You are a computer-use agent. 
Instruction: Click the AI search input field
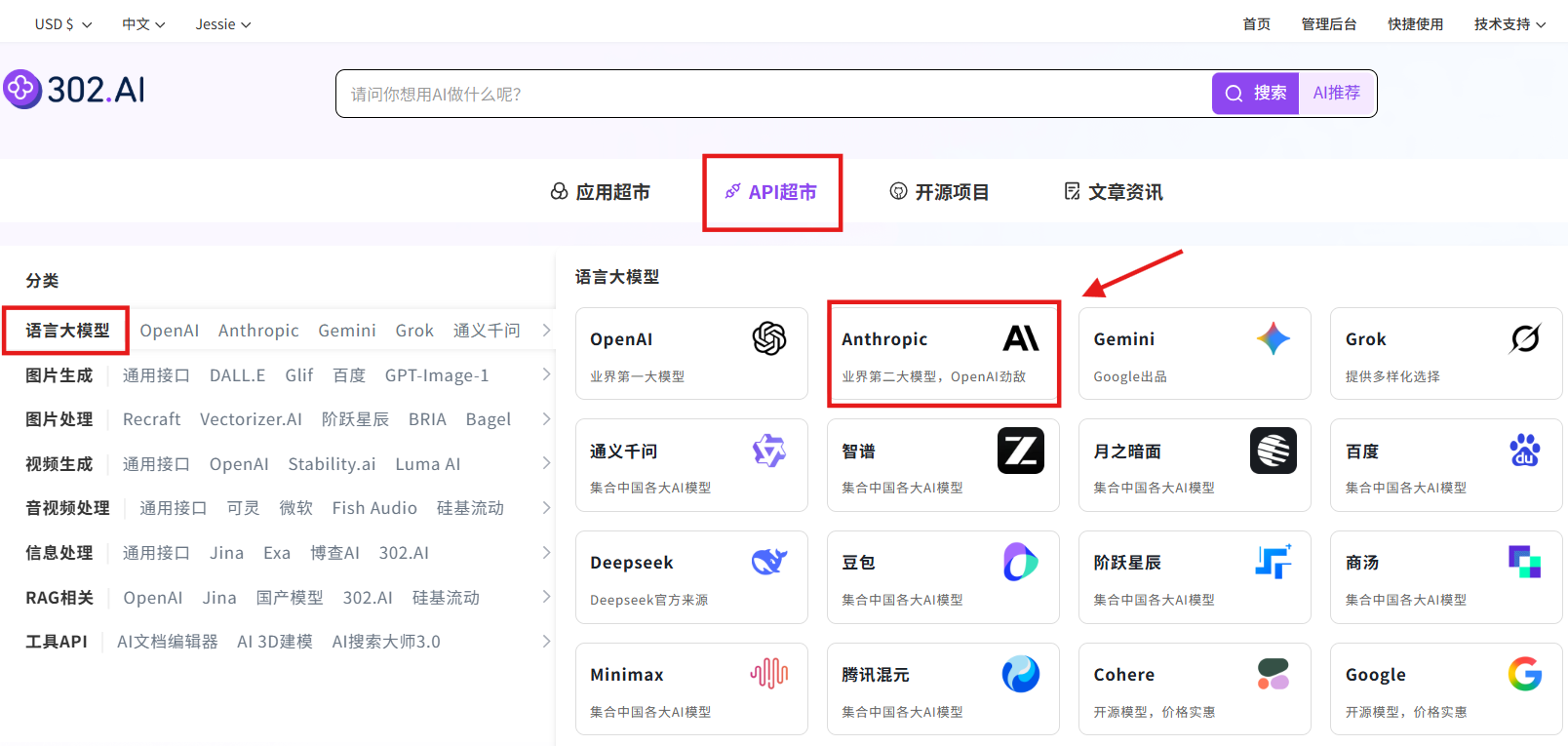coord(770,94)
